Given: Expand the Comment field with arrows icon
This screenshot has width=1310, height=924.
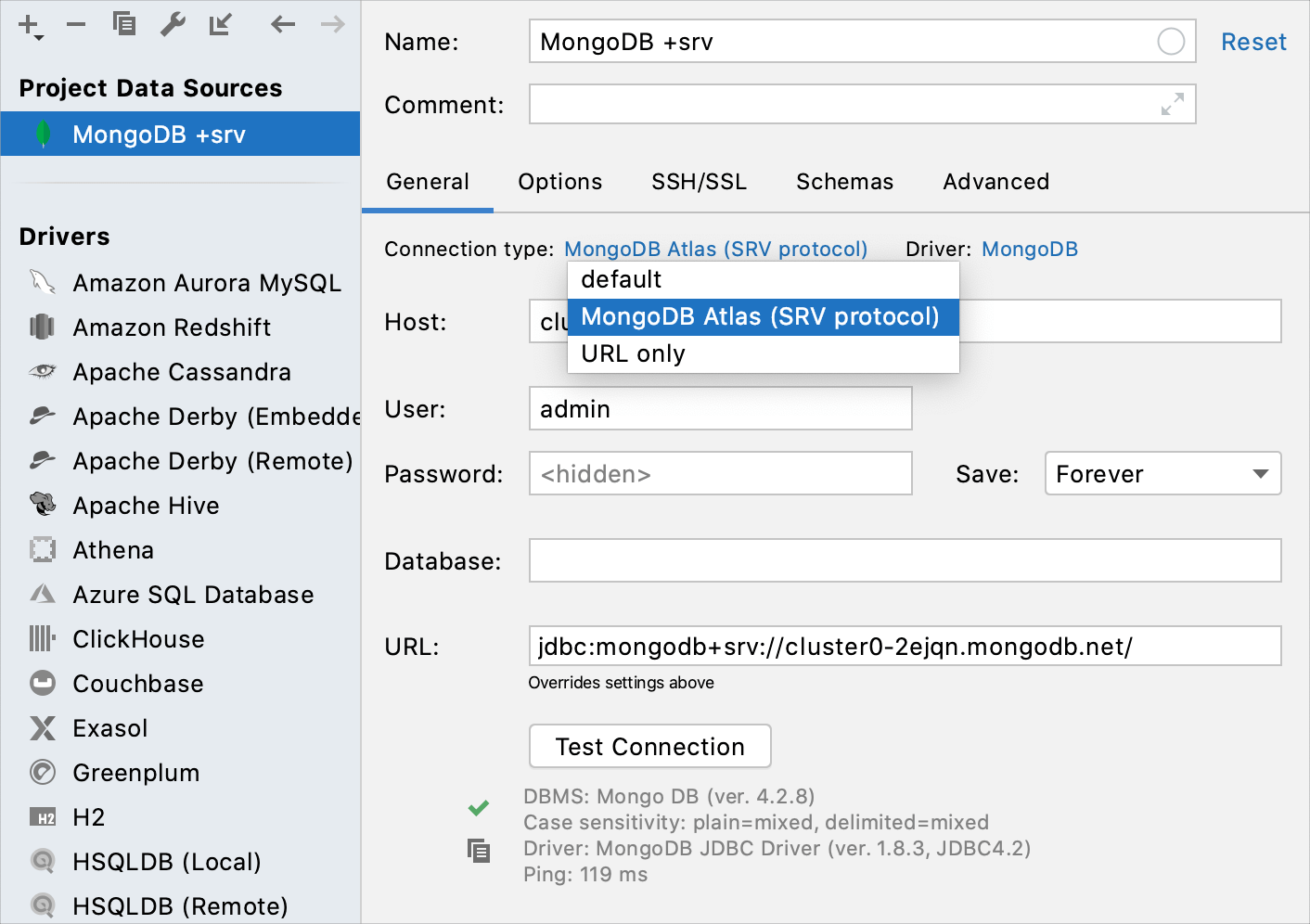Looking at the screenshot, I should pyautogui.click(x=1173, y=104).
